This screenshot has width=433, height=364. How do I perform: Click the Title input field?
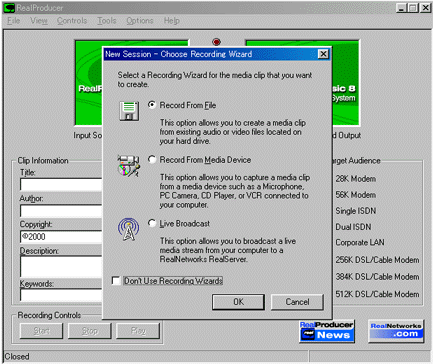(x=61, y=184)
